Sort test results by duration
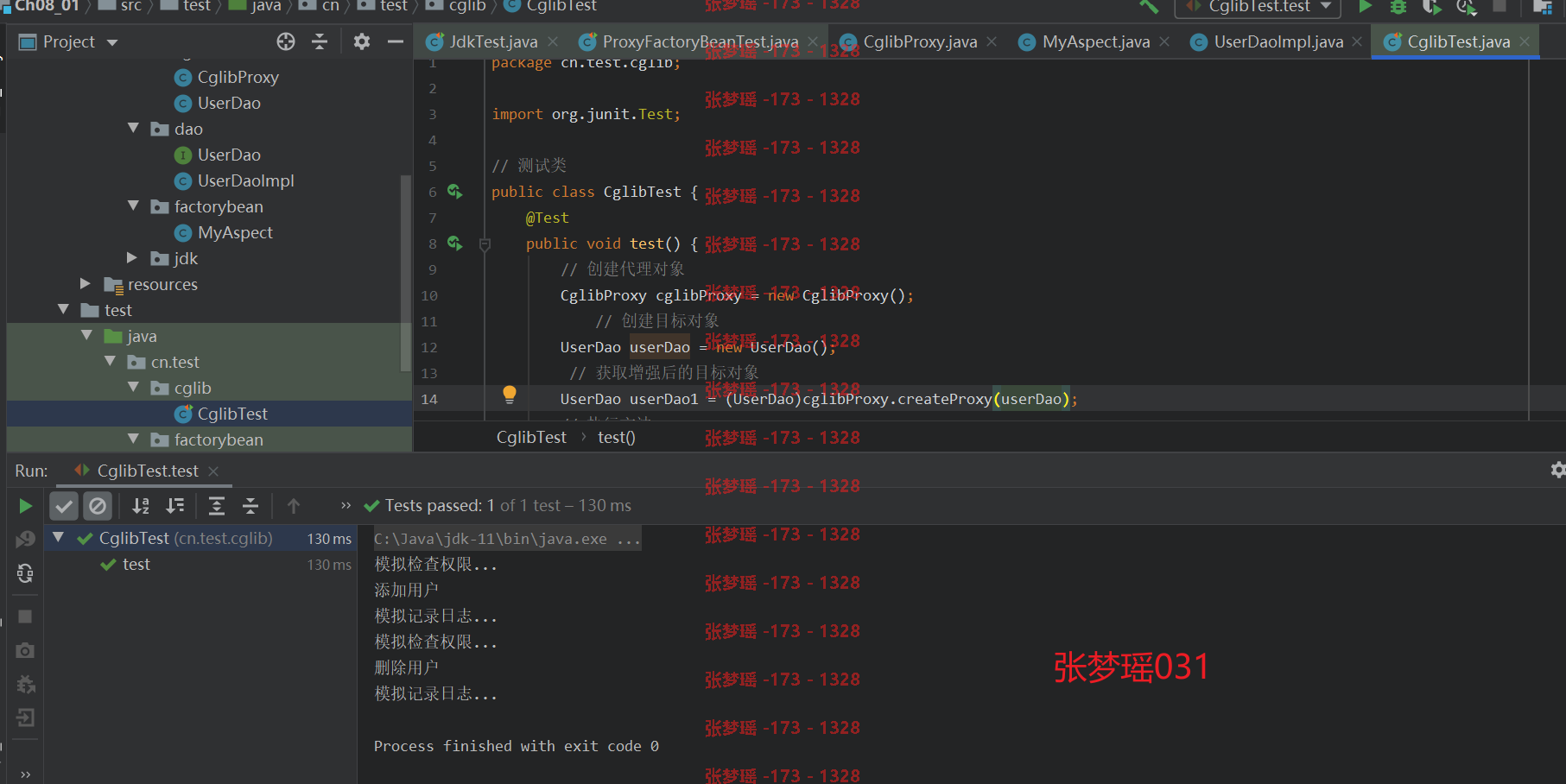 click(175, 506)
